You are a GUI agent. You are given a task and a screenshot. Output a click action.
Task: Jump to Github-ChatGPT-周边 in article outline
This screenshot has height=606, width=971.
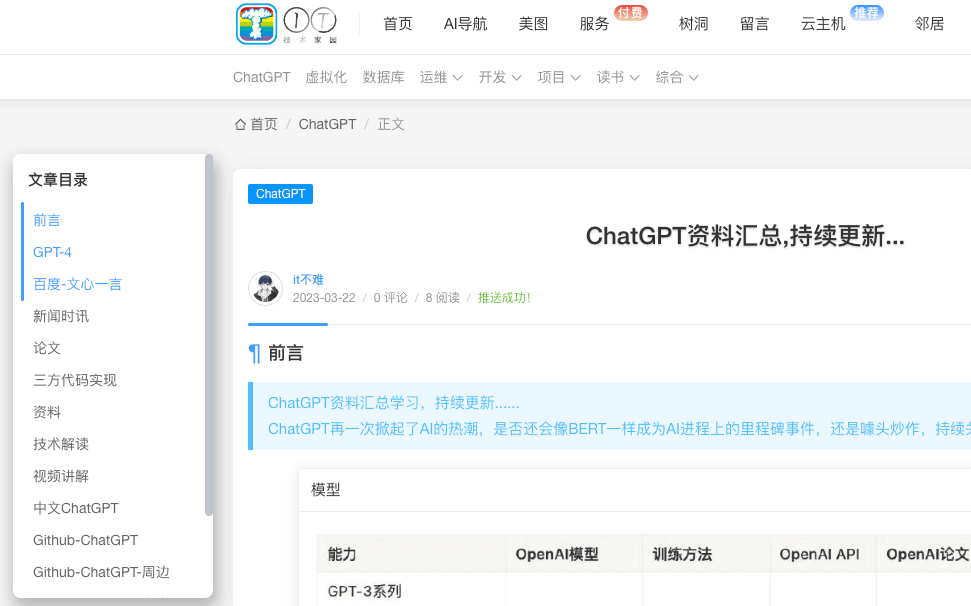point(102,573)
